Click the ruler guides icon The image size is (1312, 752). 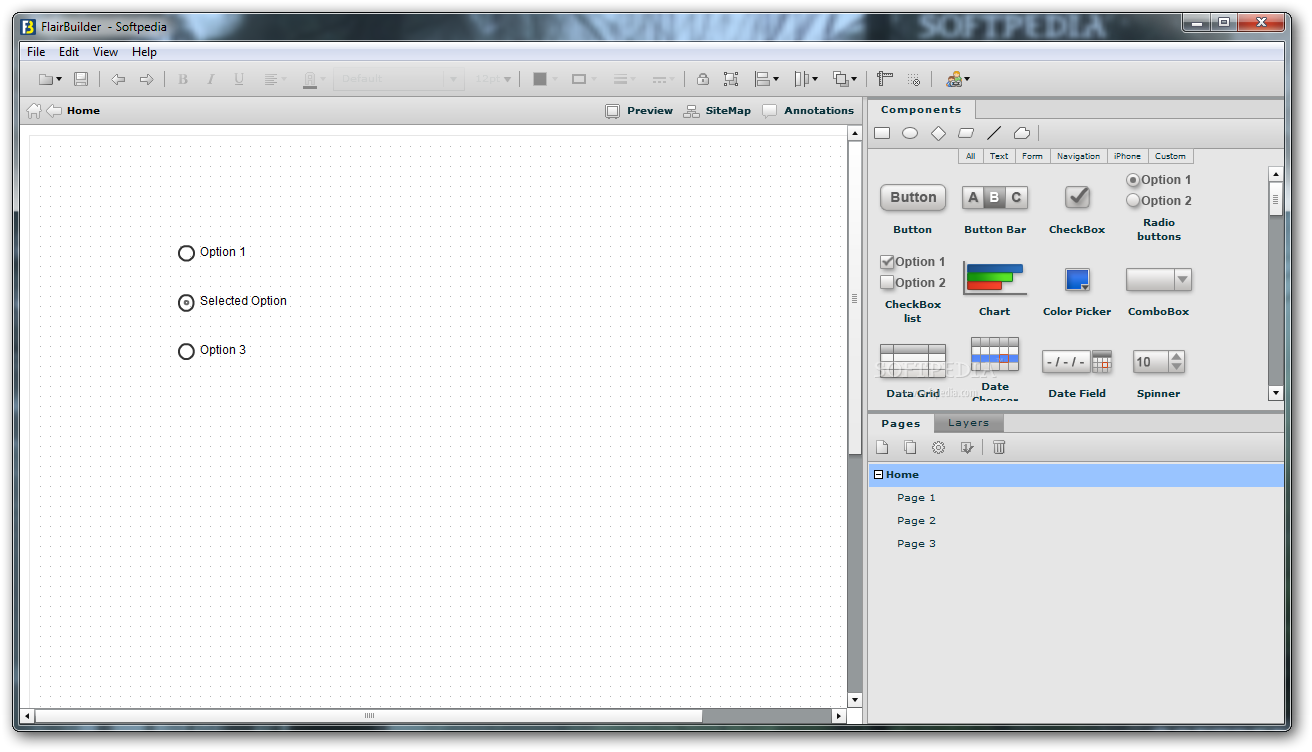pos(885,79)
